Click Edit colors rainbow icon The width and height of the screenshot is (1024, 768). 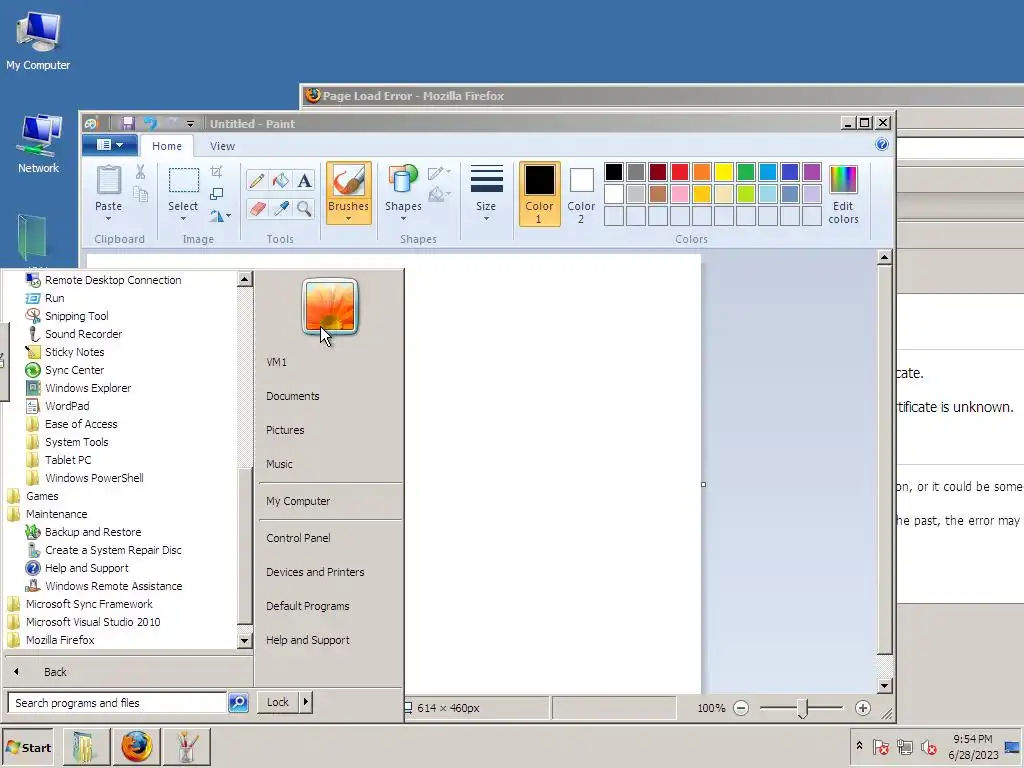click(x=843, y=180)
